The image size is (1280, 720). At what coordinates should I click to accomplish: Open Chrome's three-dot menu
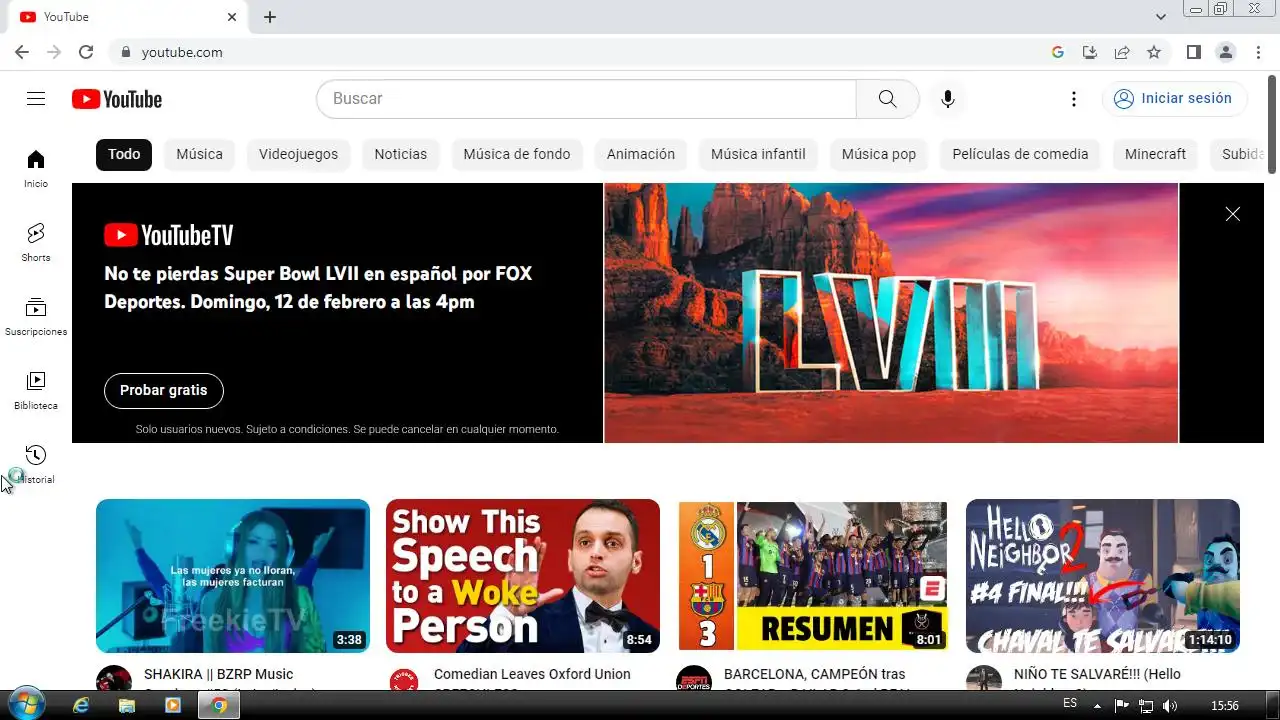point(1258,52)
